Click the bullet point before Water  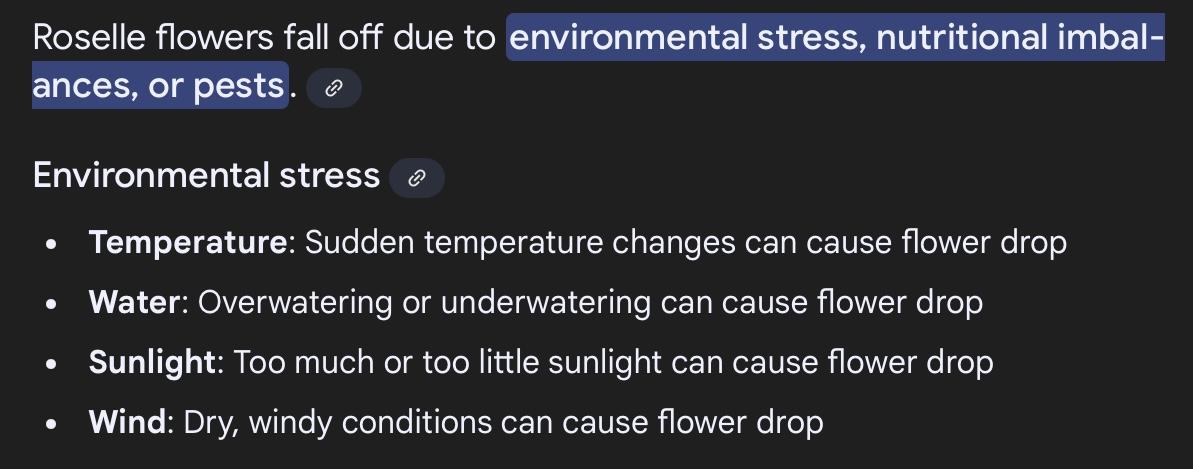point(52,305)
